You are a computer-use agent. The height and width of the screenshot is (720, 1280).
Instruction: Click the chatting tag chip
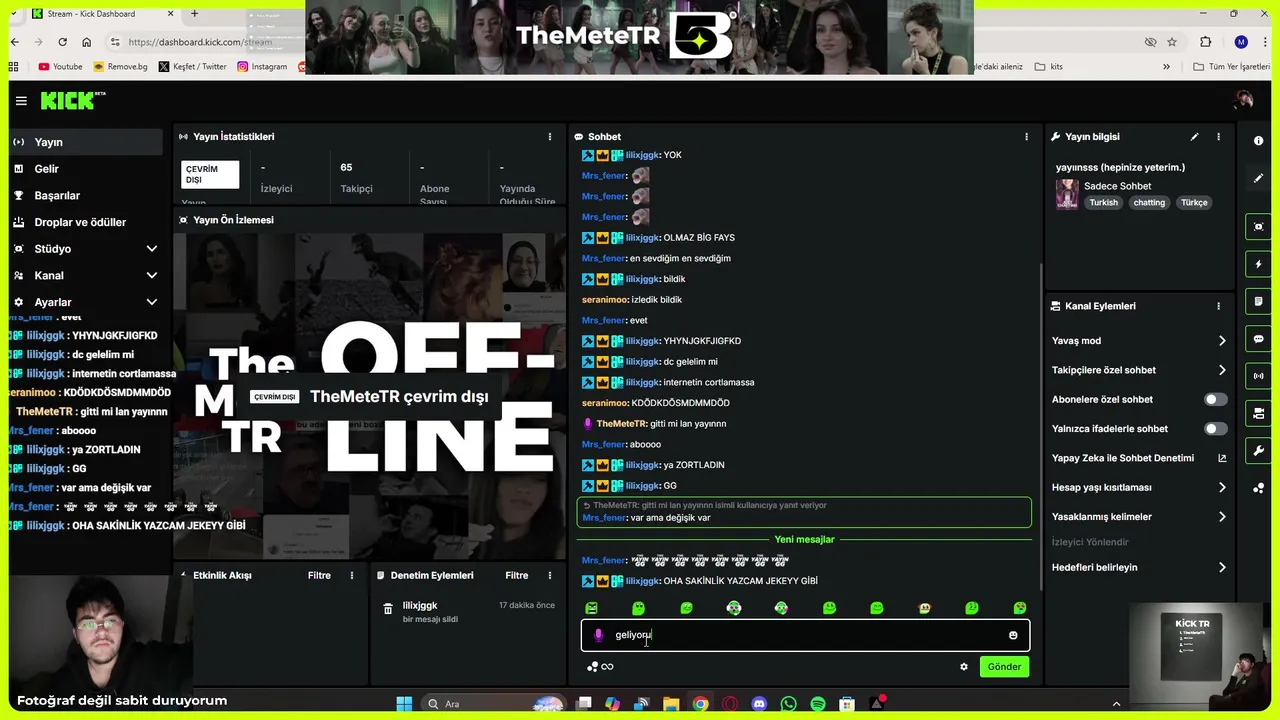(1149, 203)
